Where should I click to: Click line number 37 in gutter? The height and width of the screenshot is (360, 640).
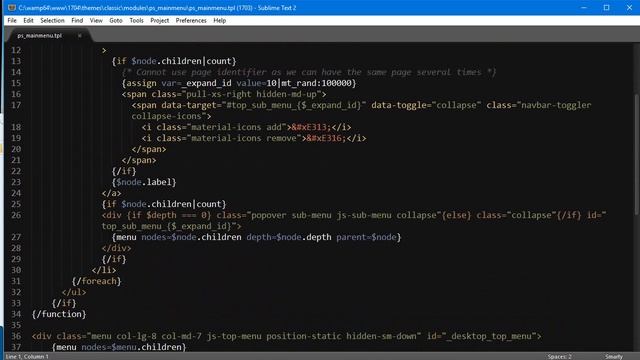pyautogui.click(x=16, y=347)
